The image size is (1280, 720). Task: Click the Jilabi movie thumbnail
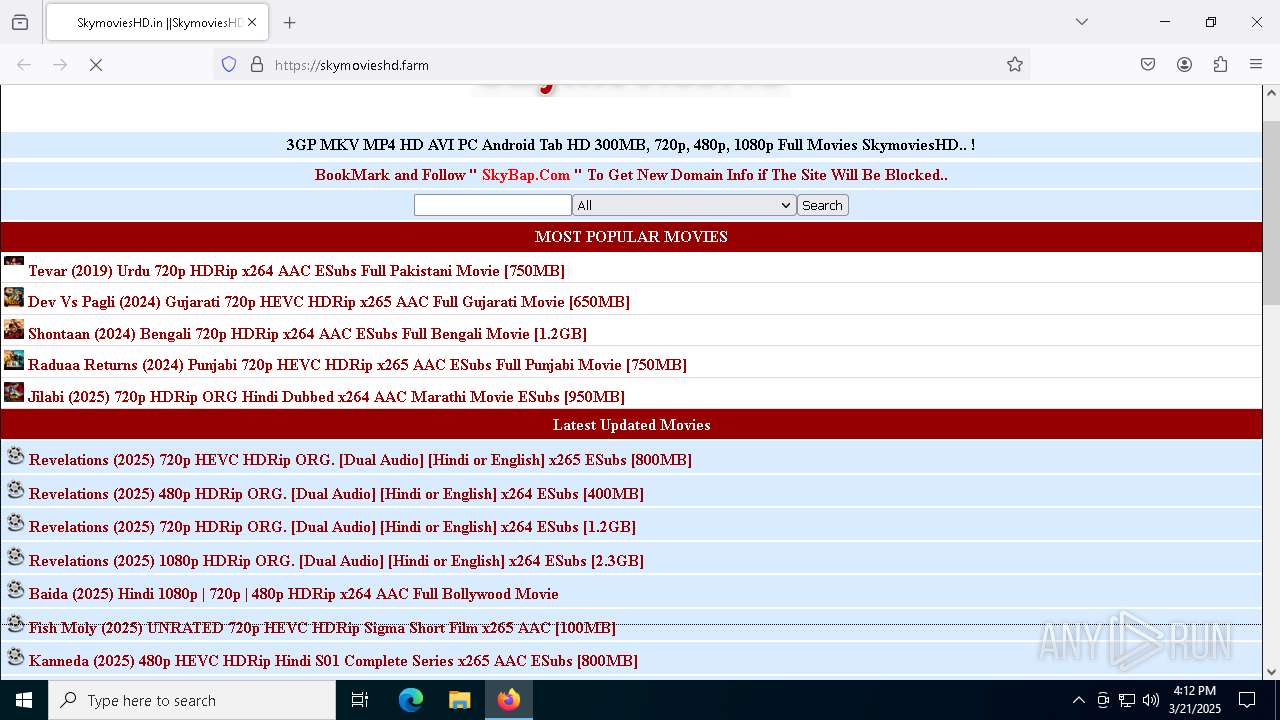click(x=14, y=392)
